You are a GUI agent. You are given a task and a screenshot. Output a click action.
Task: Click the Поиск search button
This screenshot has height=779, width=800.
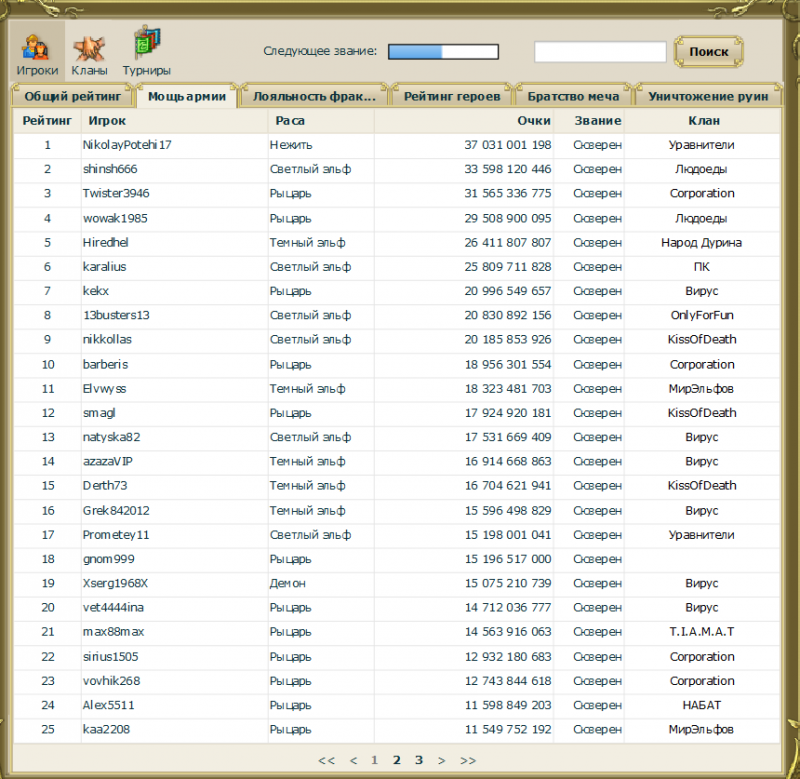pos(709,52)
